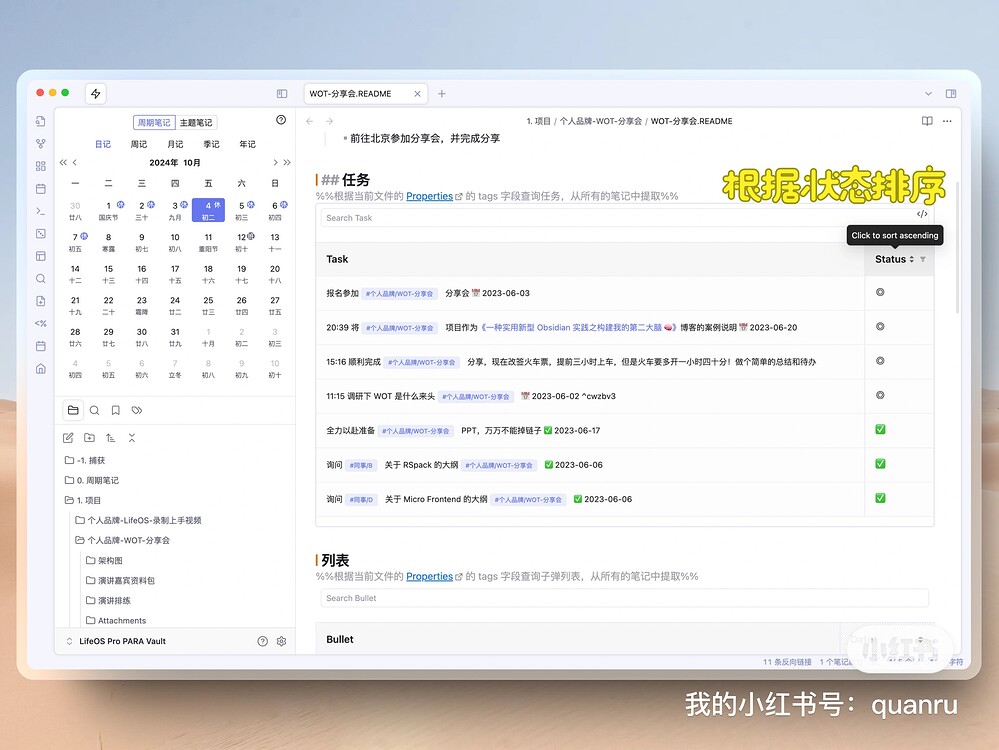The height and width of the screenshot is (750, 999).
Task: Click the new folder icon in file explorer
Action: click(89, 437)
